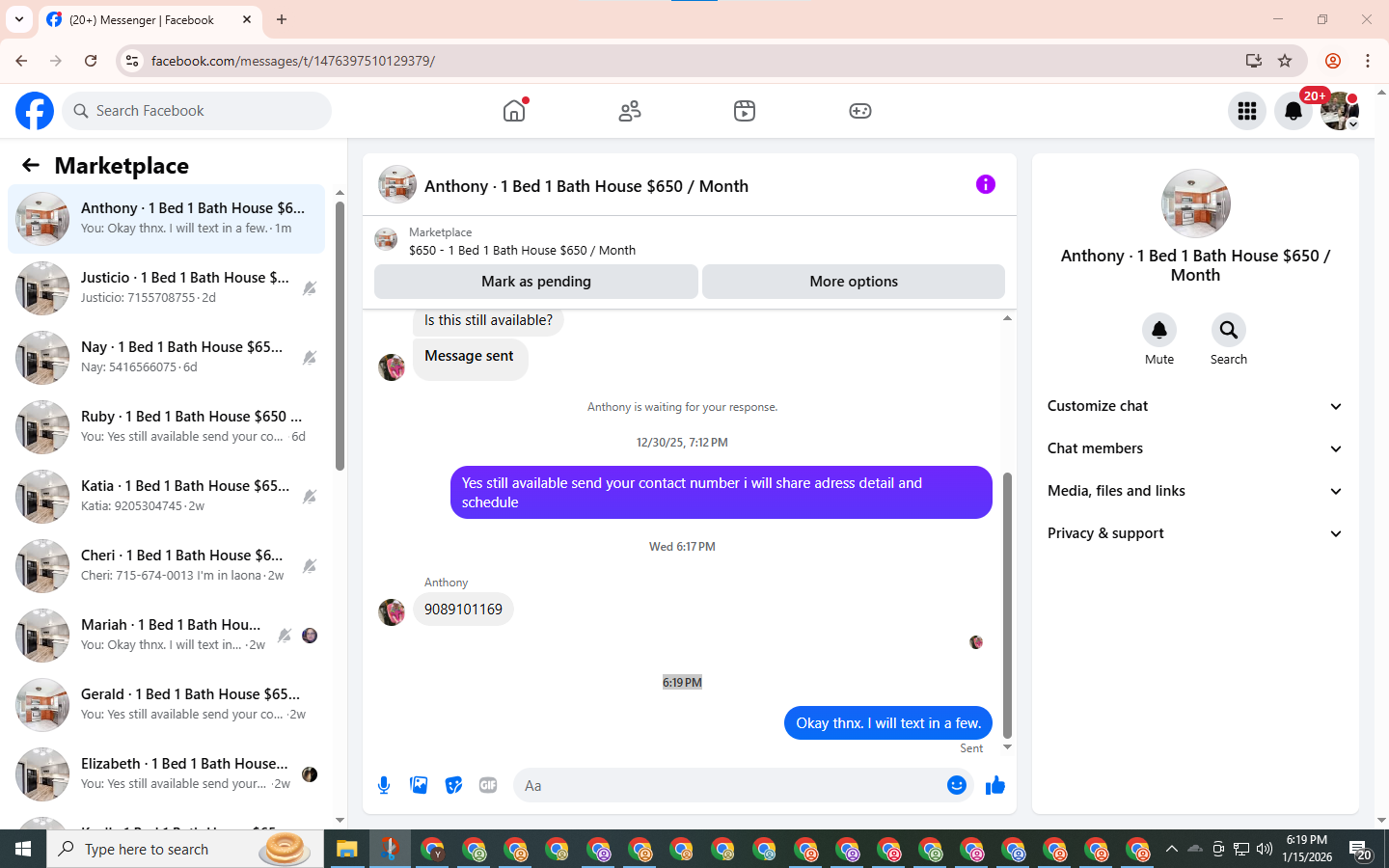Open a new browser tab
Image resolution: width=1389 pixels, height=868 pixels.
pyautogui.click(x=282, y=19)
